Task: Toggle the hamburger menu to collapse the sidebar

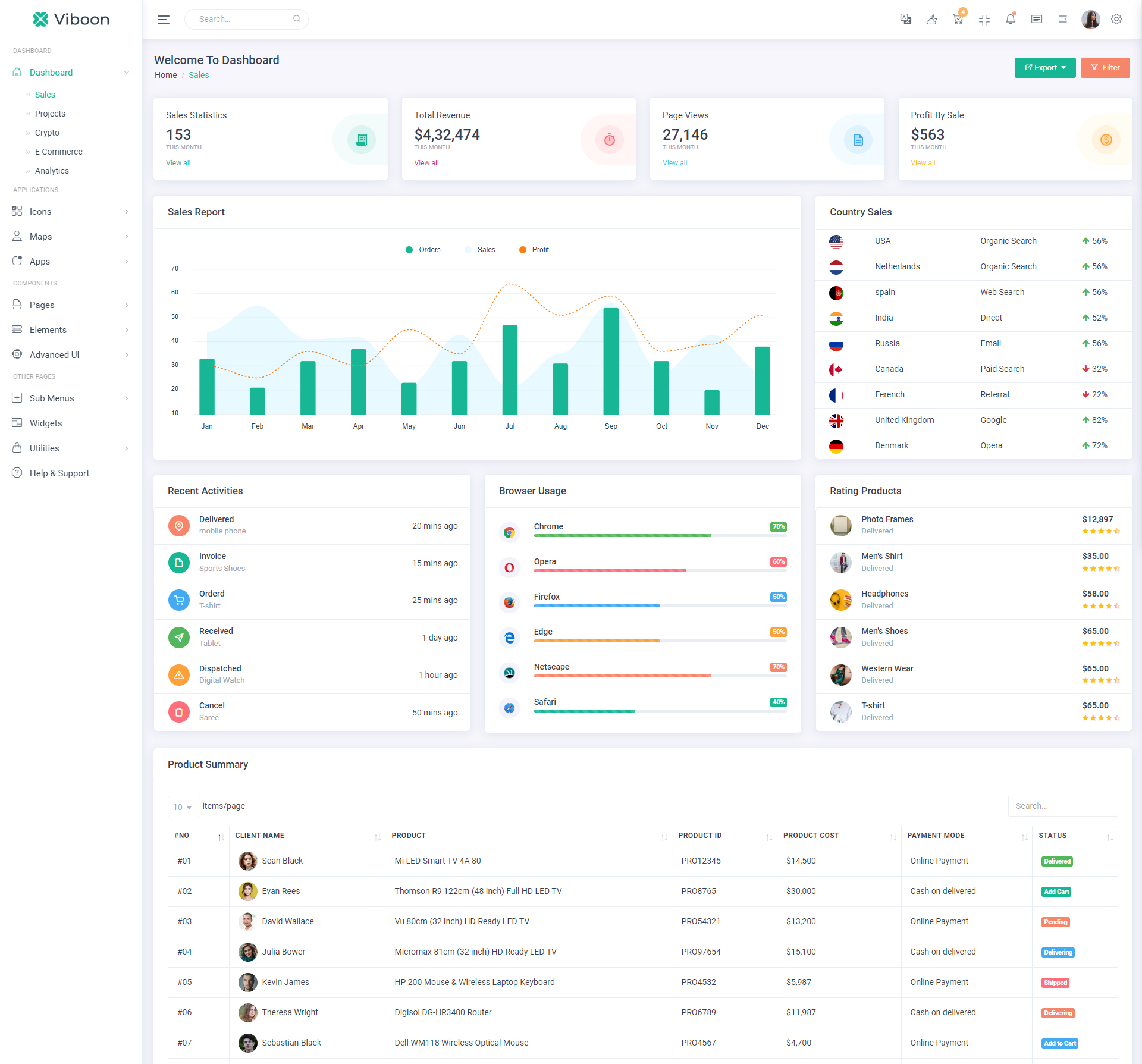Action: point(164,20)
